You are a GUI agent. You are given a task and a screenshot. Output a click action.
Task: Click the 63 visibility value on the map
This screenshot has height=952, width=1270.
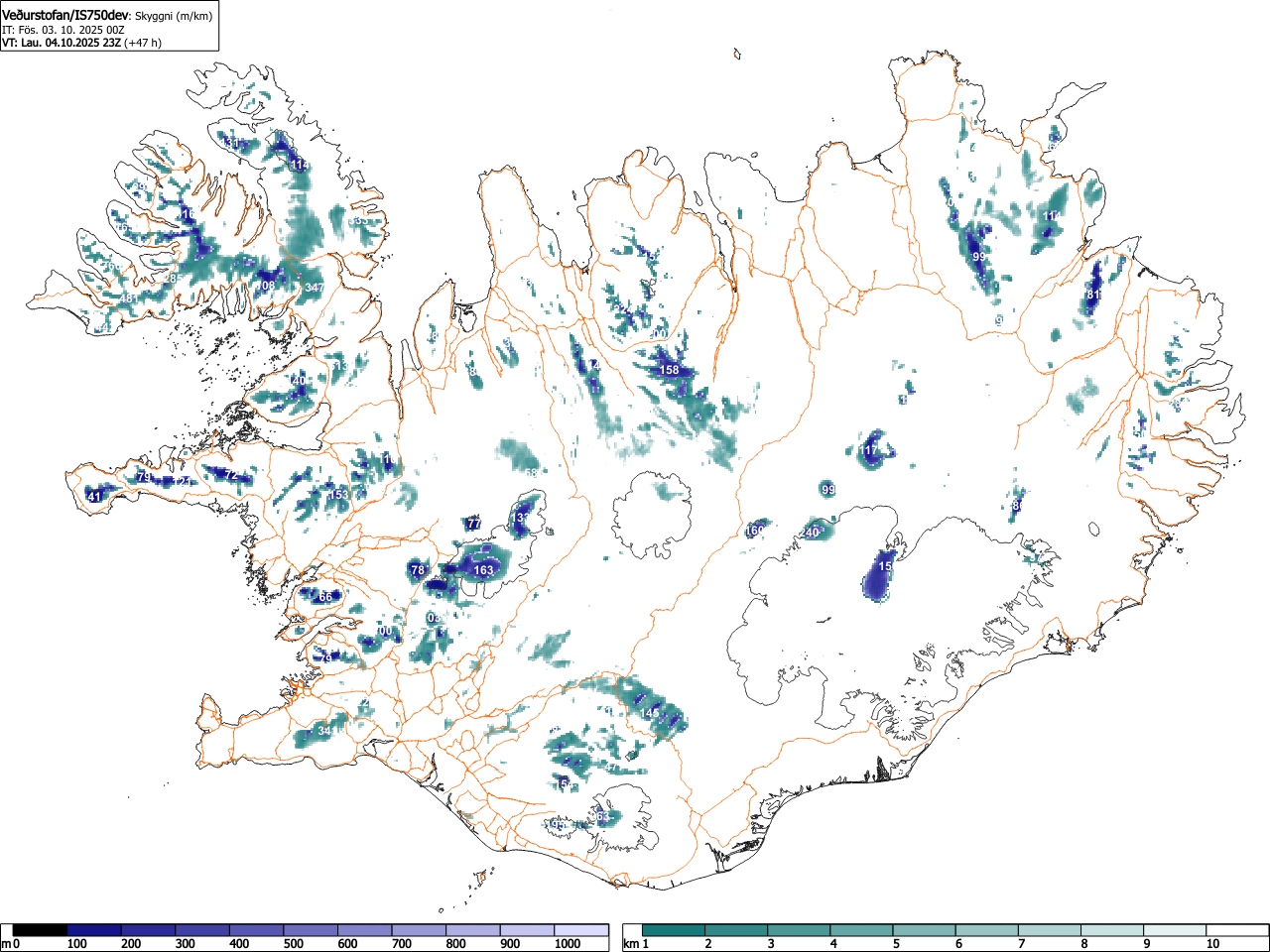[602, 817]
